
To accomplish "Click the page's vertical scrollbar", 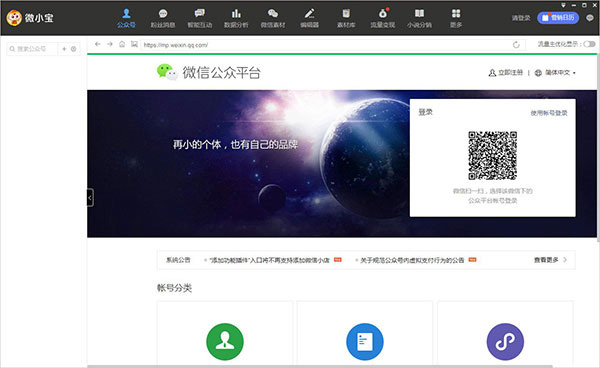I will (x=598, y=149).
